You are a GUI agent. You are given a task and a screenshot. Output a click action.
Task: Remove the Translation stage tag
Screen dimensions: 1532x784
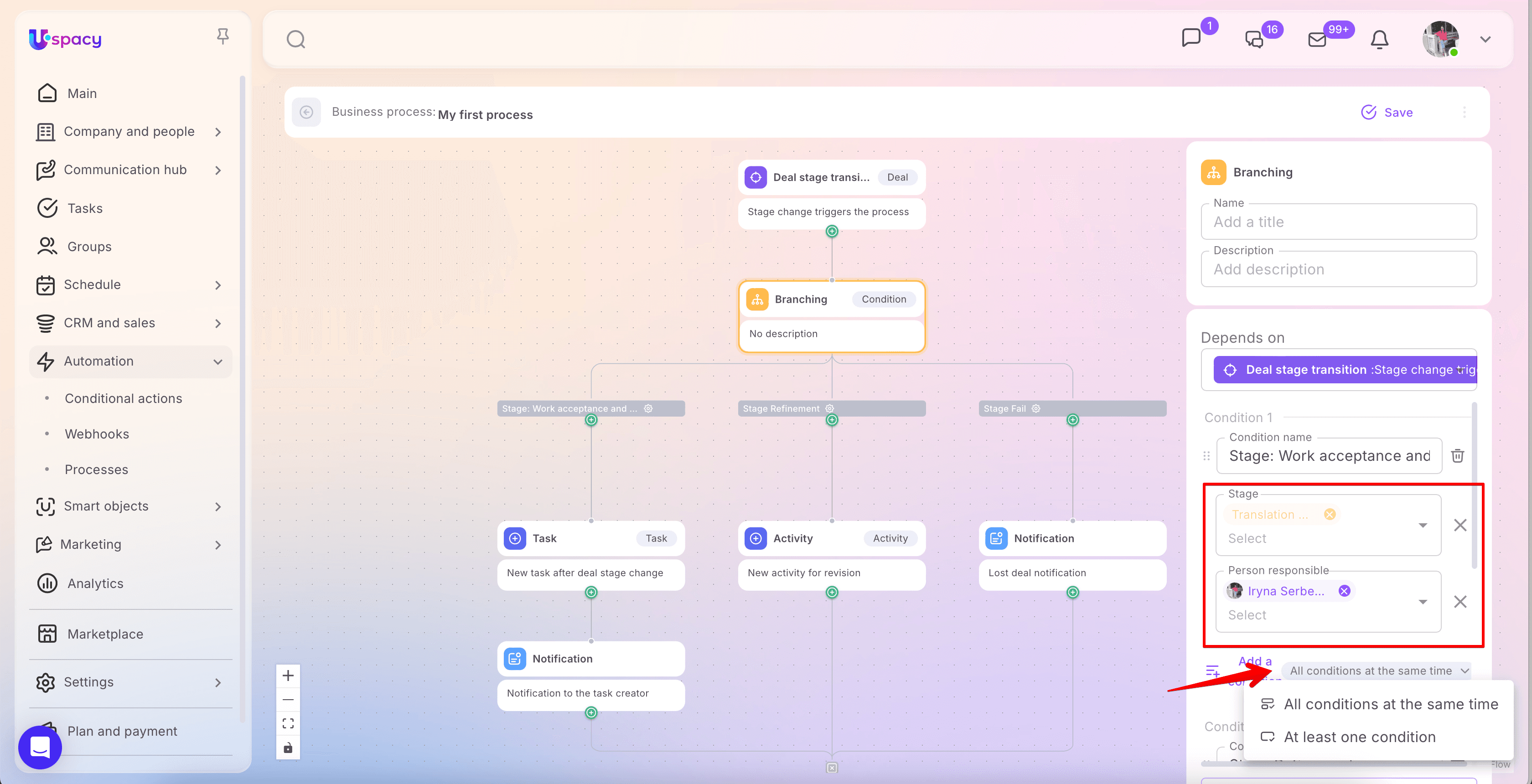[1330, 515]
